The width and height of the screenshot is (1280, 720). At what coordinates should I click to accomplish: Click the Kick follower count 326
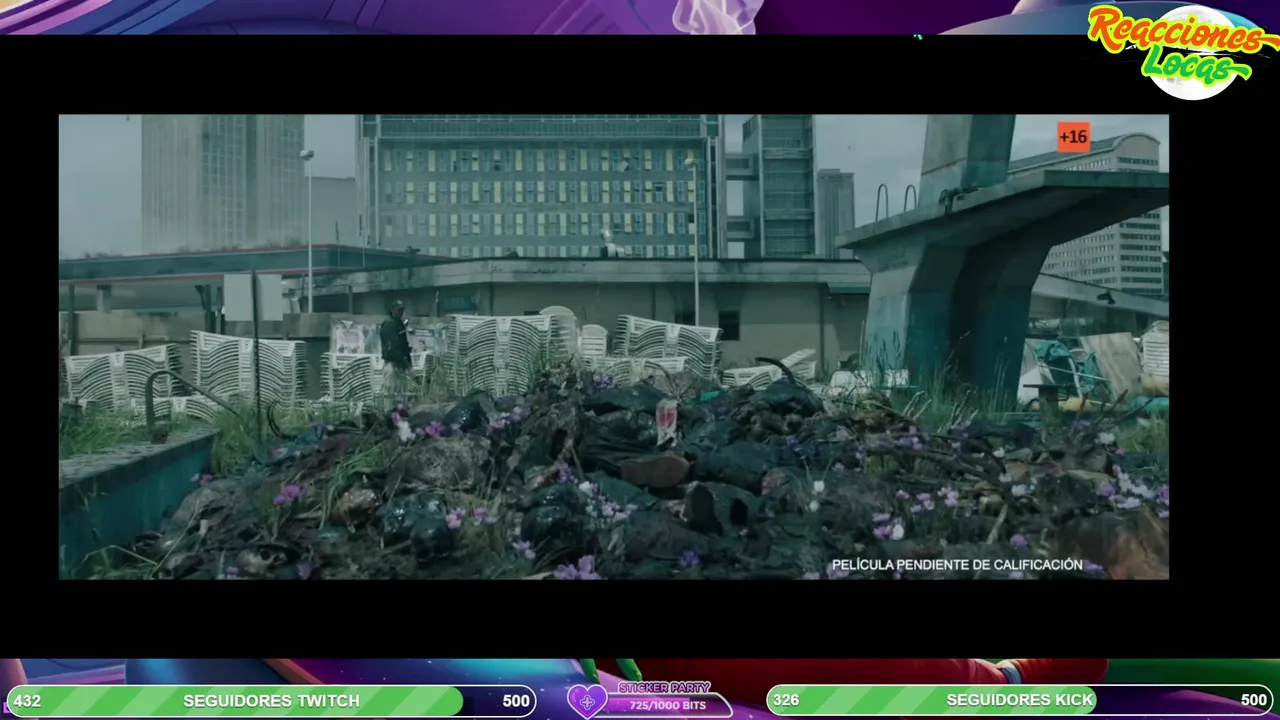coord(786,700)
